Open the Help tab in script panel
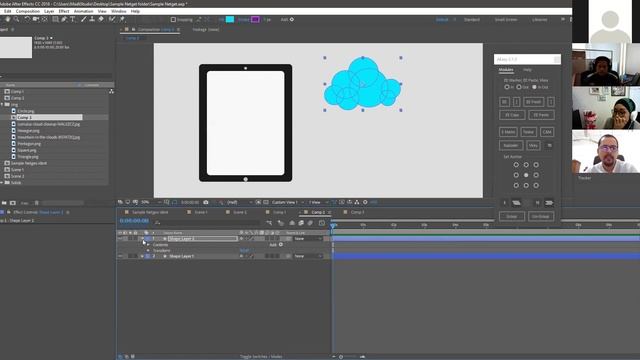Screen dimensions: 640x360 click(527, 70)
